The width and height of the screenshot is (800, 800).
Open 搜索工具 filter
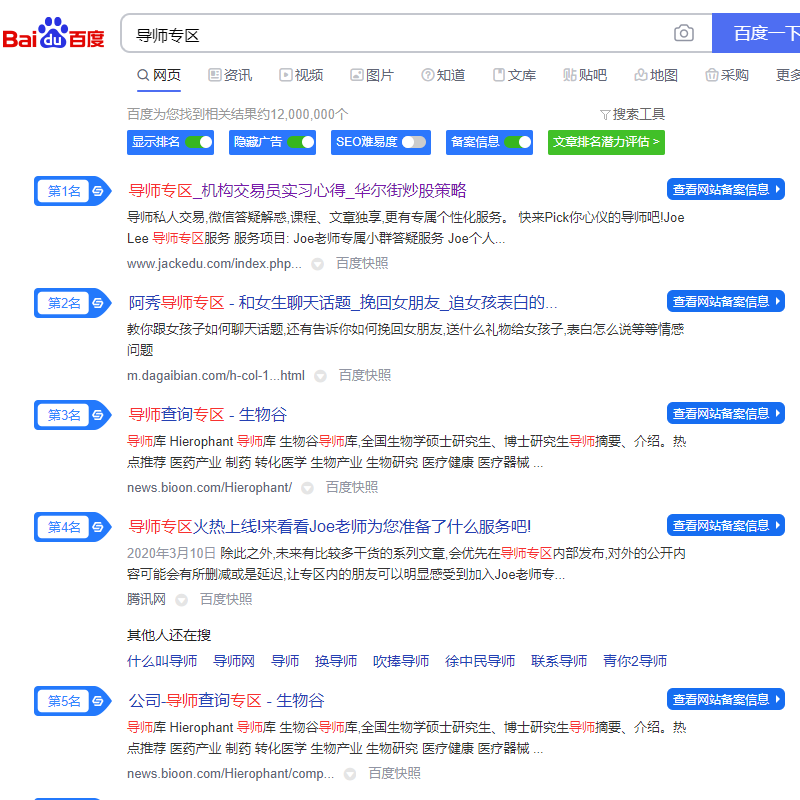click(x=632, y=114)
